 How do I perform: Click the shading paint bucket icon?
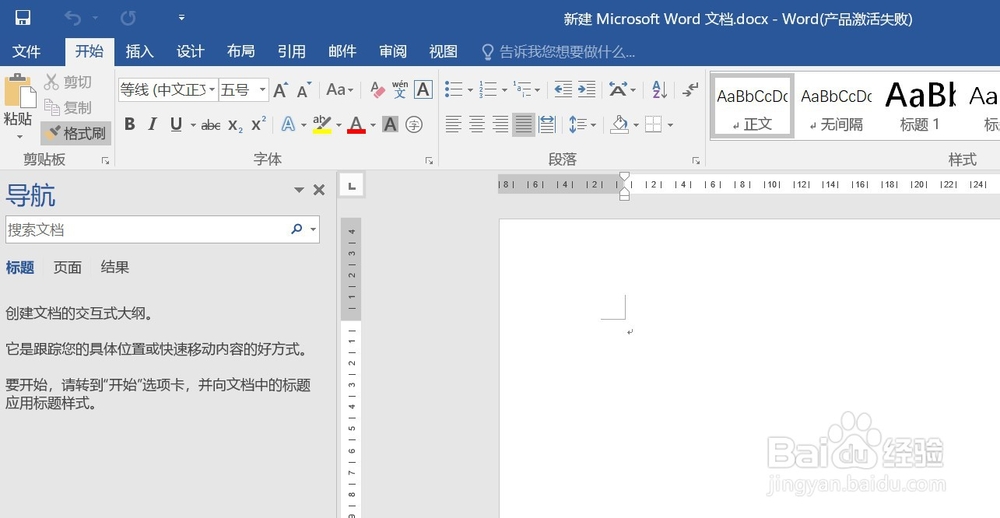(x=619, y=124)
